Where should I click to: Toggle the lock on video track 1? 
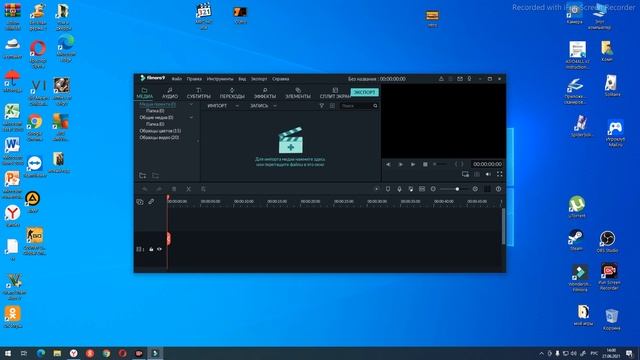151,249
